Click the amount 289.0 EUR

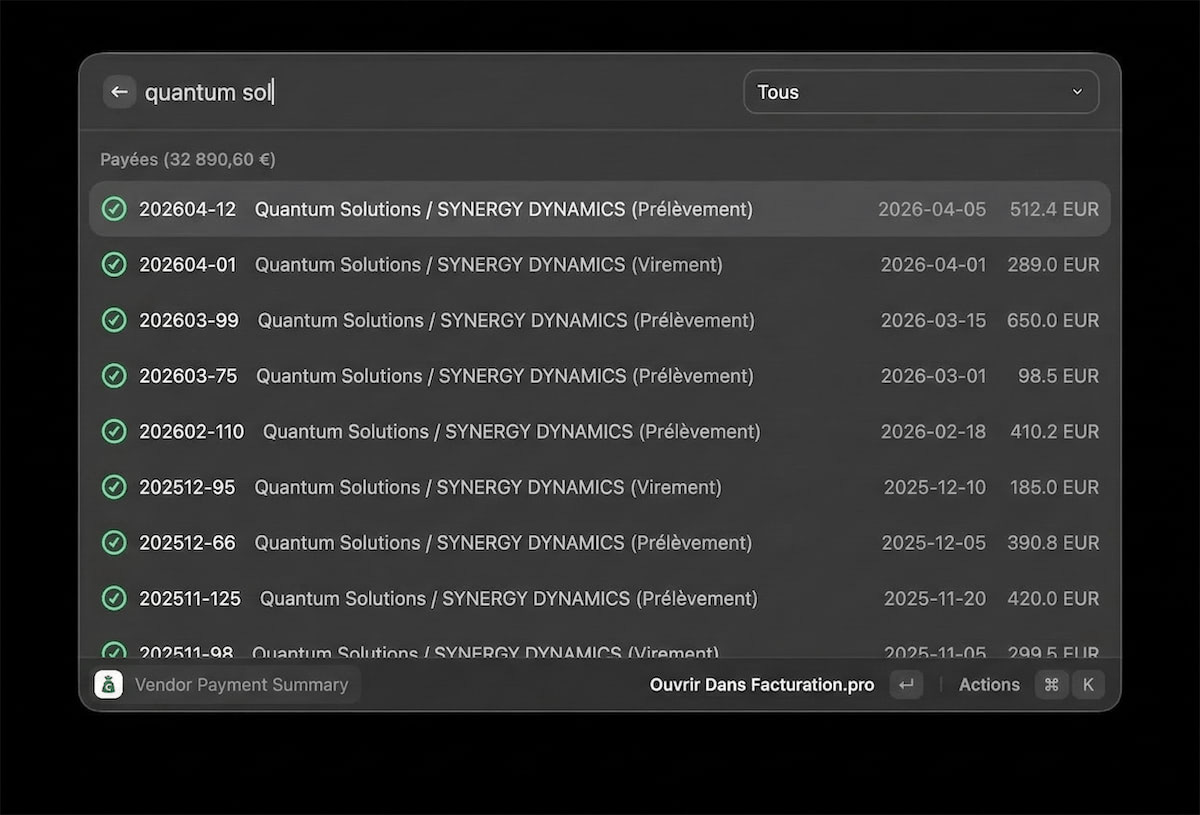[1054, 265]
